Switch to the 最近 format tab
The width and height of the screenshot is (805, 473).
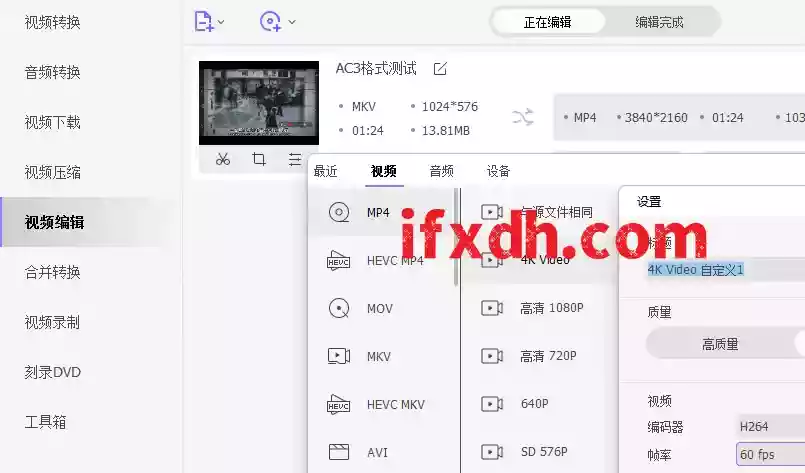tap(325, 171)
